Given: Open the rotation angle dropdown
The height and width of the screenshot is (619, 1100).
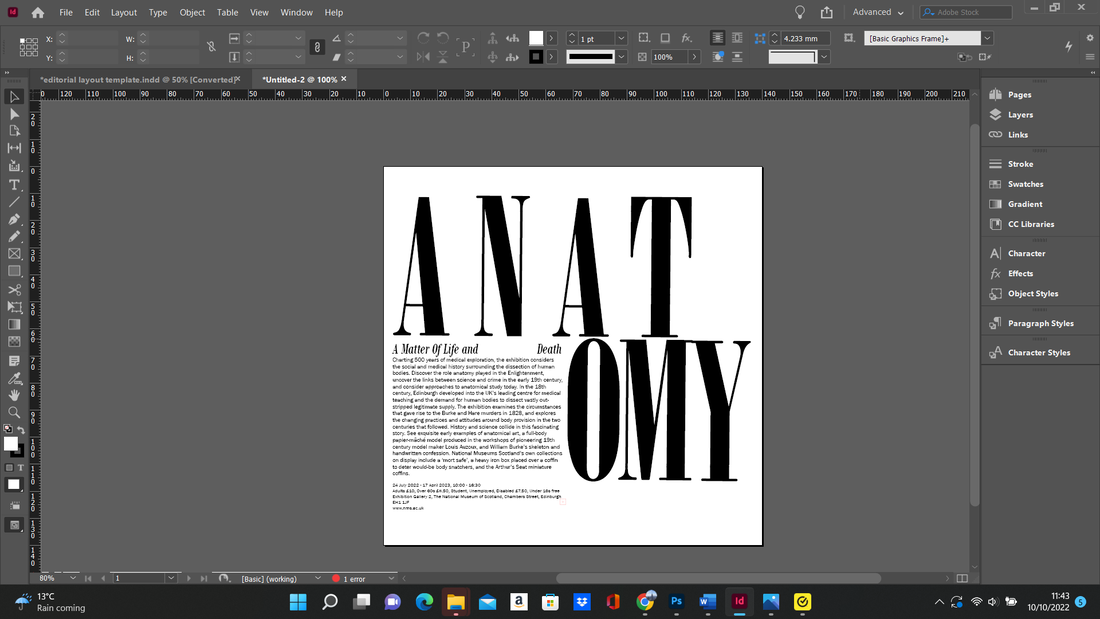Looking at the screenshot, I should tap(400, 39).
